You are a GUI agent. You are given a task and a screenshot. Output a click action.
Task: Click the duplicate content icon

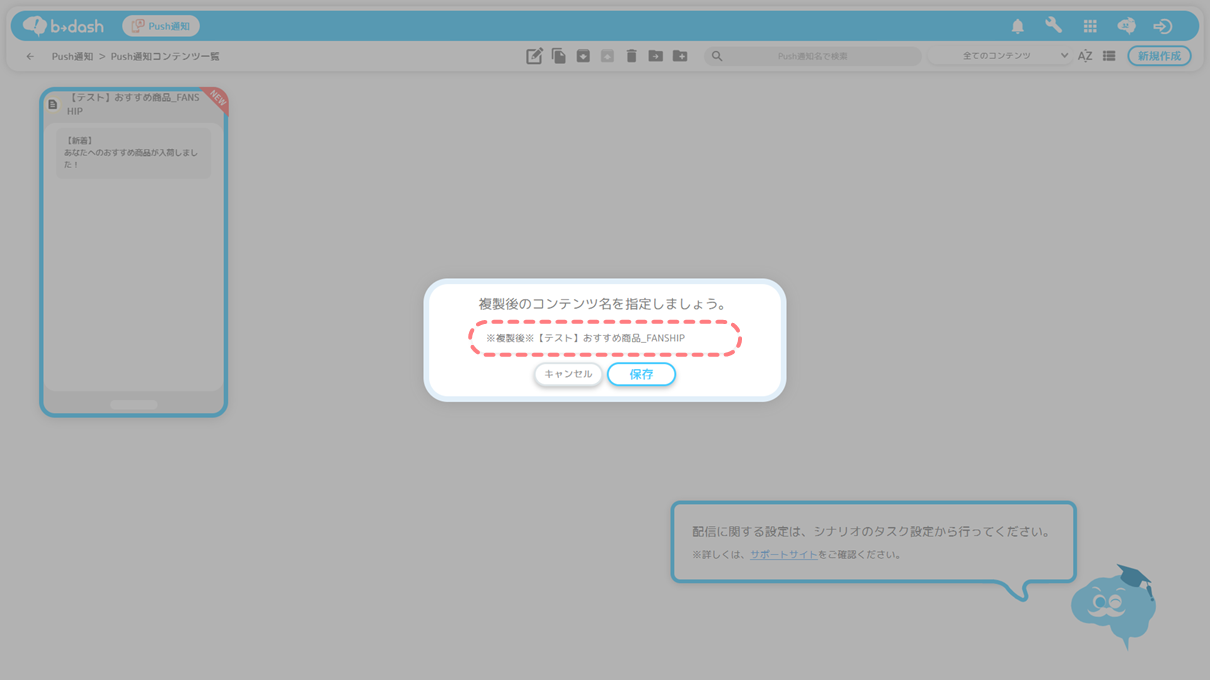(x=559, y=56)
